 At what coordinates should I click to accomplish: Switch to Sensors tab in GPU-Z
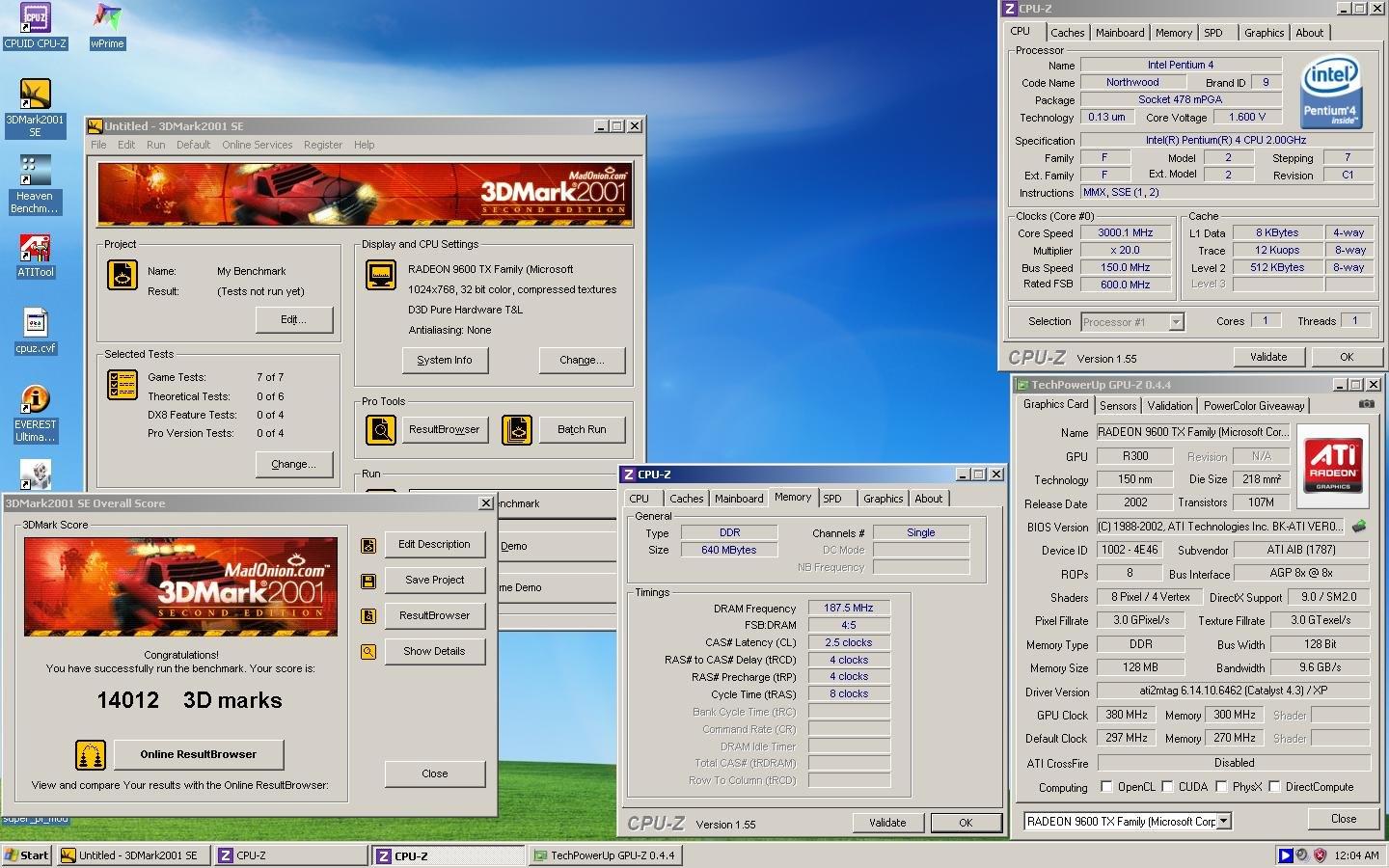1118,406
